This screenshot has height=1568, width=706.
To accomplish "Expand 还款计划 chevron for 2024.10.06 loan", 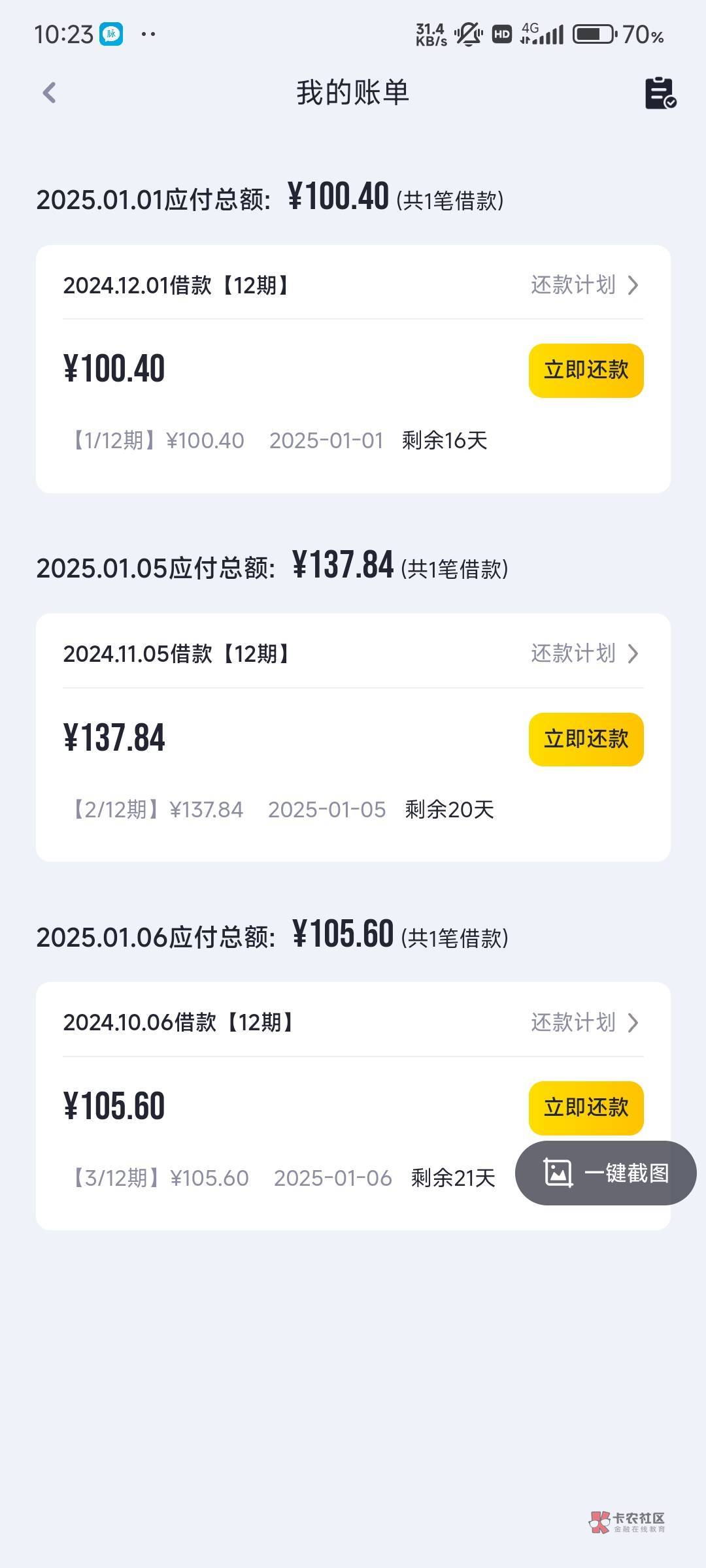I will (x=633, y=1022).
